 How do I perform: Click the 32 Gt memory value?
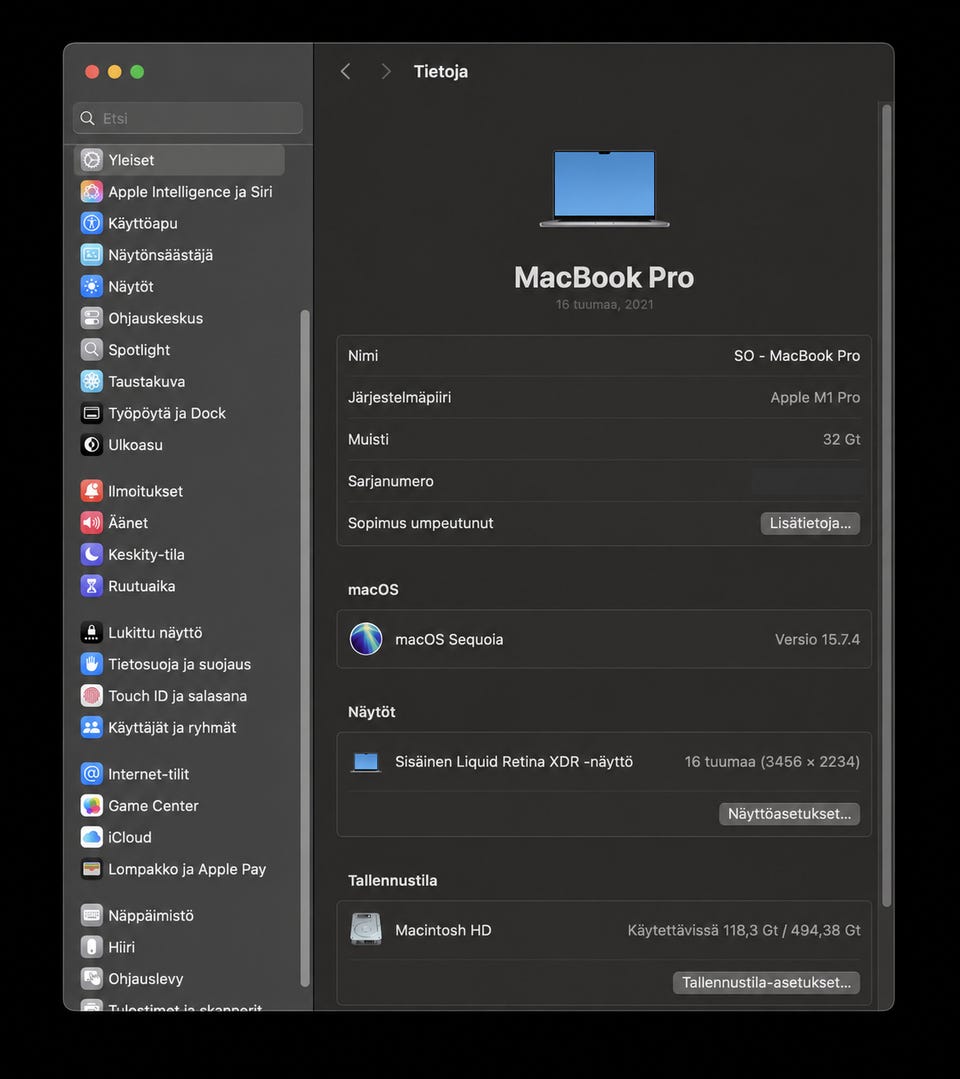tap(842, 439)
